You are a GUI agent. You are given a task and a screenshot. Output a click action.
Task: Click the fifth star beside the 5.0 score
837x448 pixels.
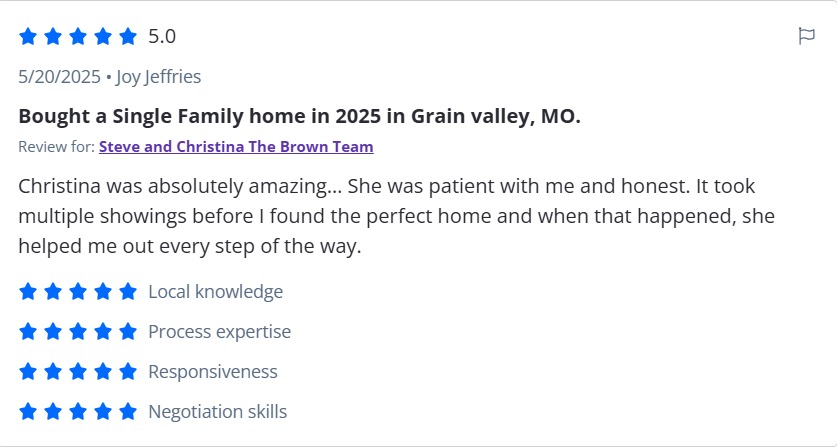pos(128,37)
